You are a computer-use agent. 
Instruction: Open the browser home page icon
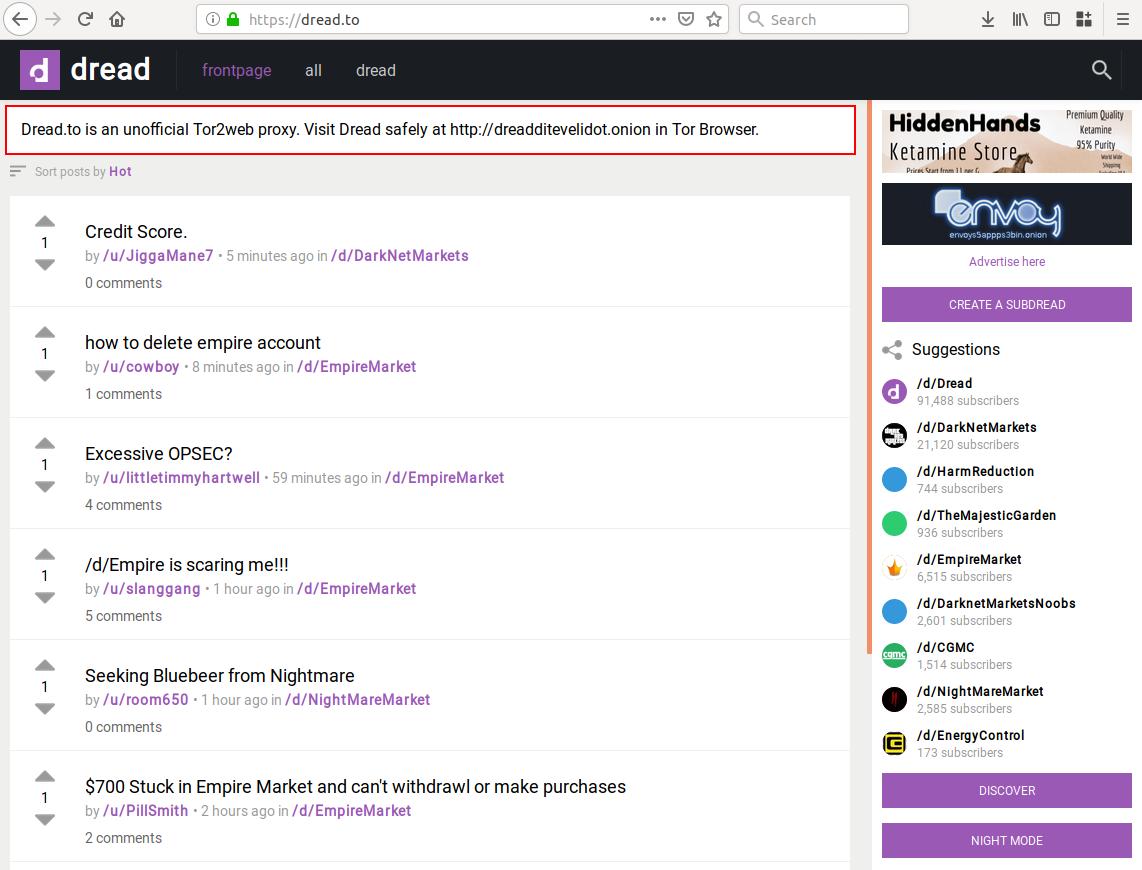click(117, 20)
